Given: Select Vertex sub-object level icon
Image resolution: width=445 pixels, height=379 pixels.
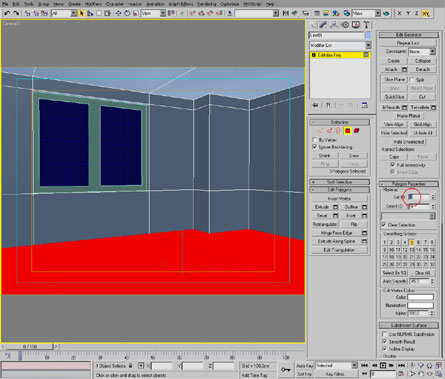Looking at the screenshot, I should coord(320,131).
